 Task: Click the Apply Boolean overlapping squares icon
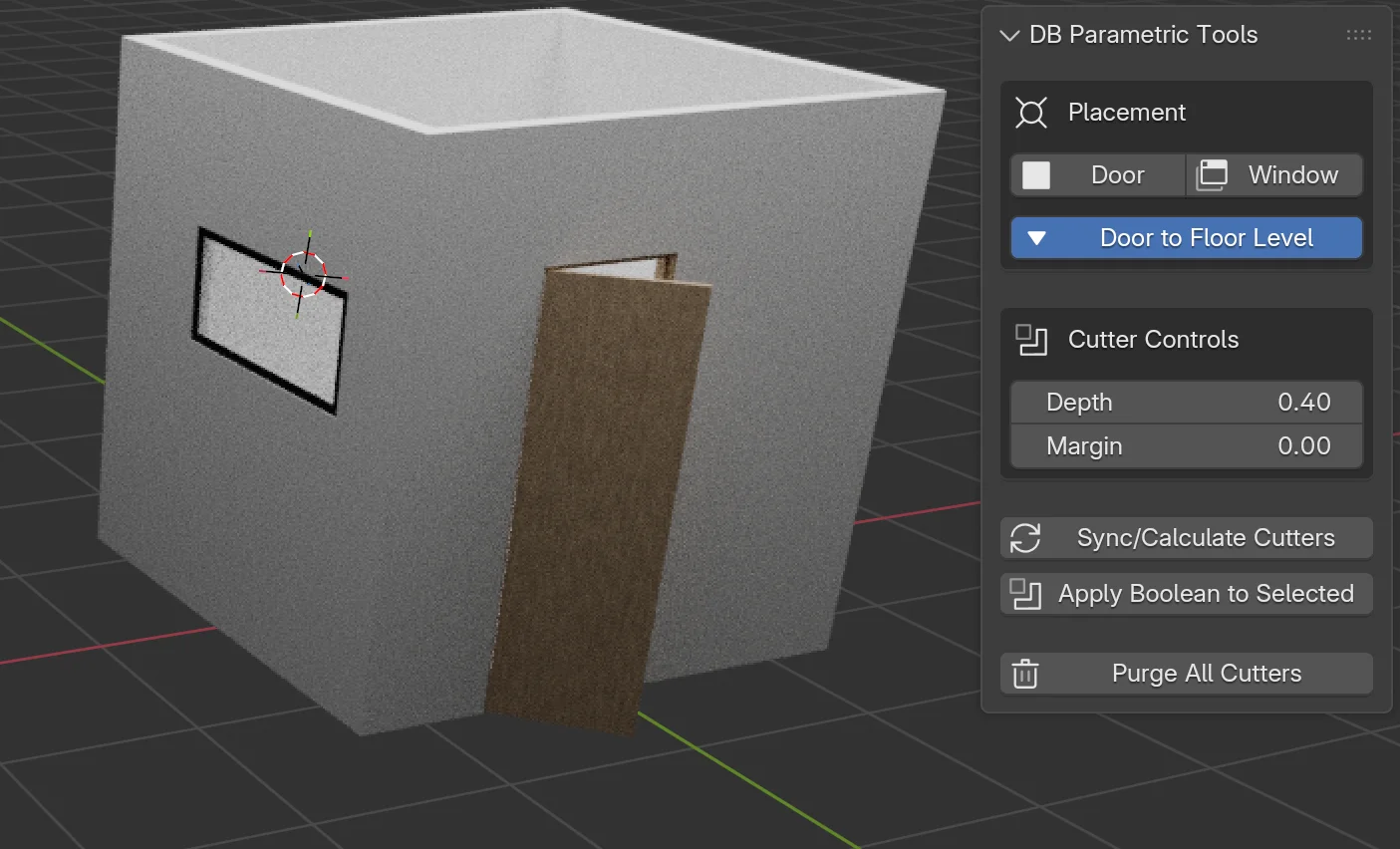pyautogui.click(x=1025, y=594)
